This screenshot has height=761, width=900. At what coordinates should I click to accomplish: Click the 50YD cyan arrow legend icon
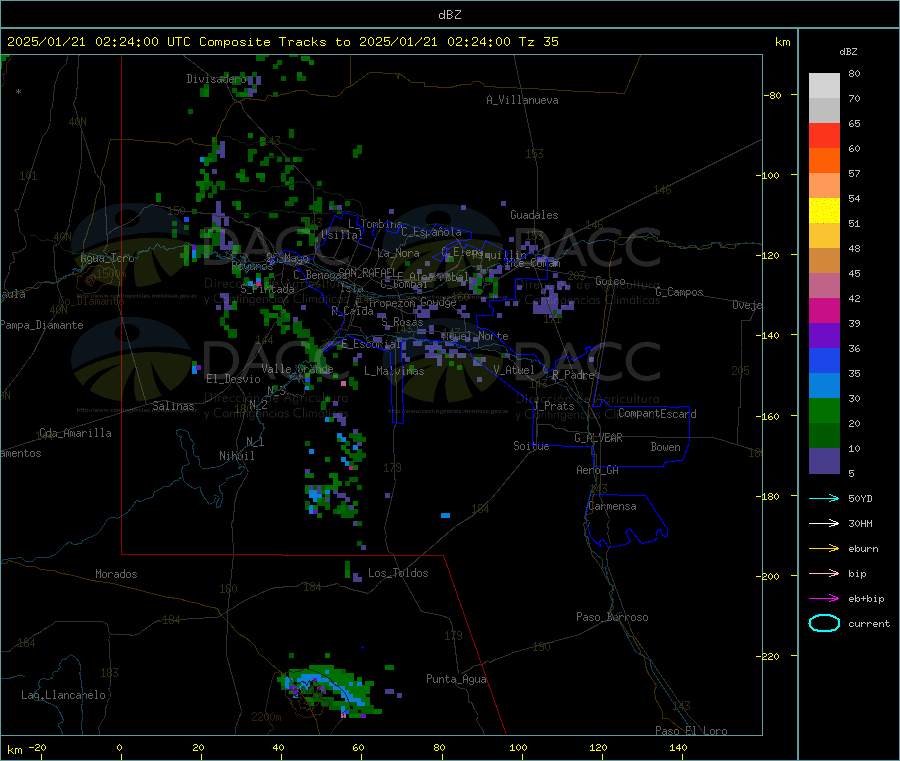pyautogui.click(x=824, y=498)
